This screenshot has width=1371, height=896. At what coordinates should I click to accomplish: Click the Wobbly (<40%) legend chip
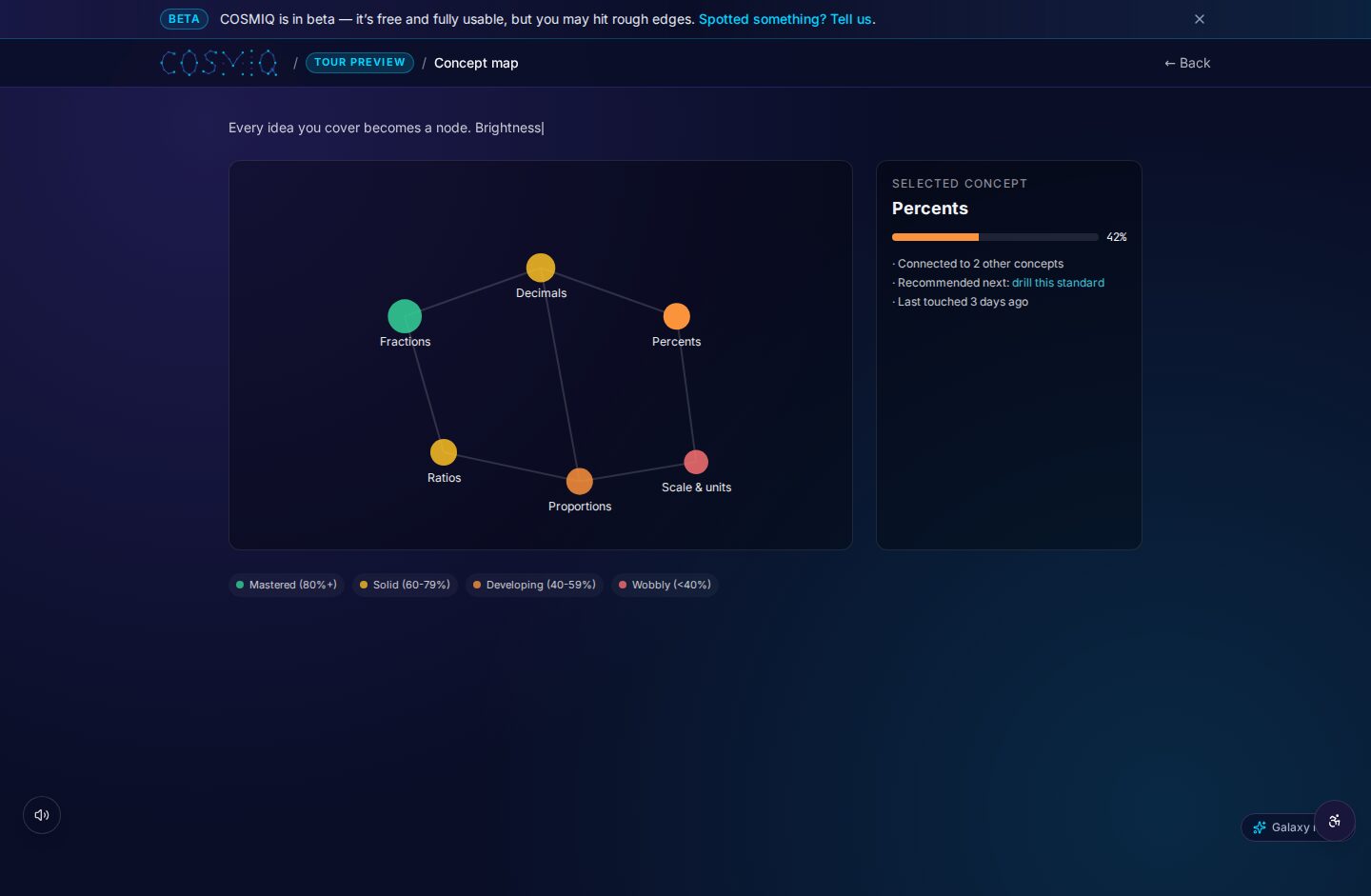665,585
